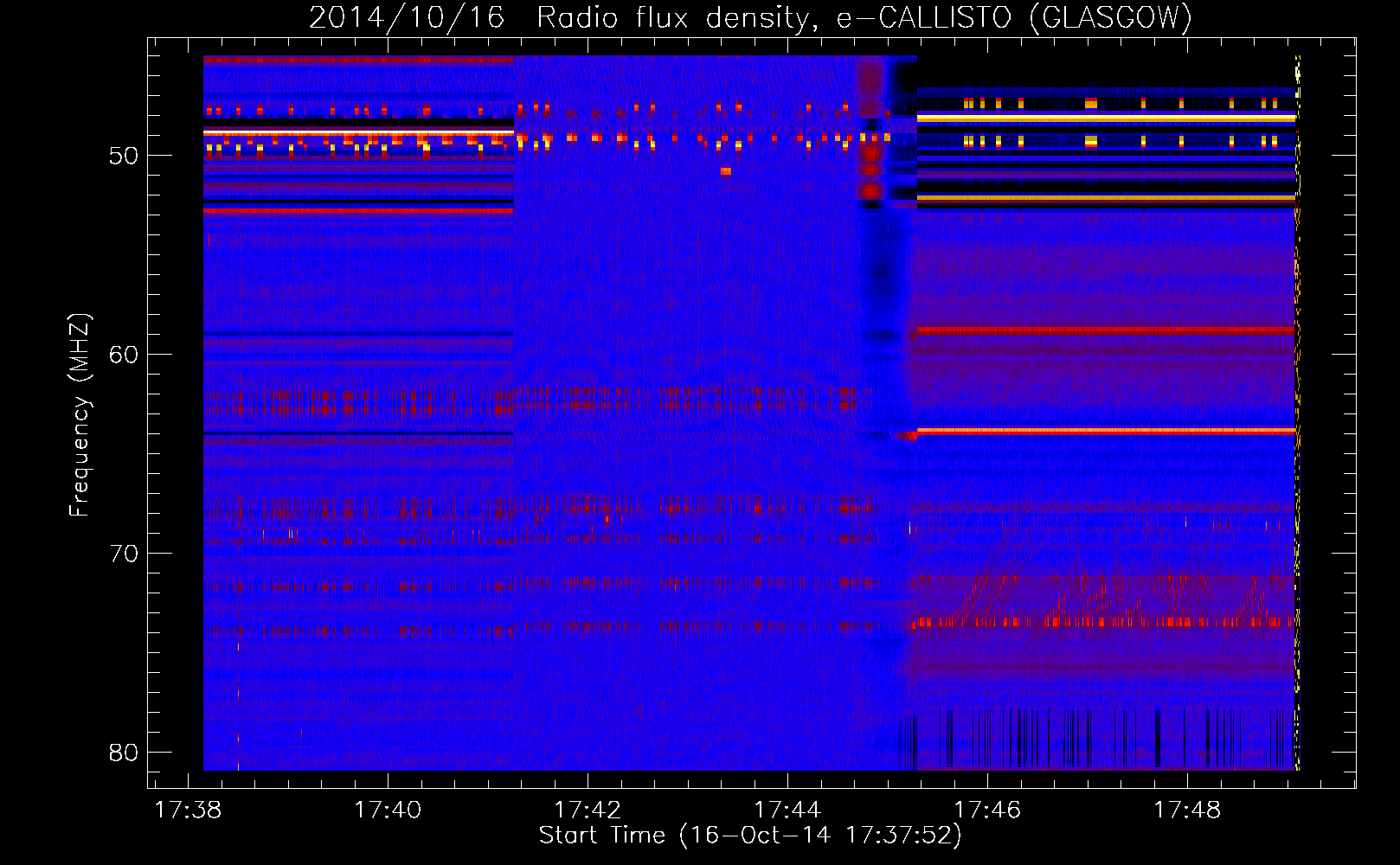
Task: Click the 17:44 time tick label
Action: pos(787,810)
